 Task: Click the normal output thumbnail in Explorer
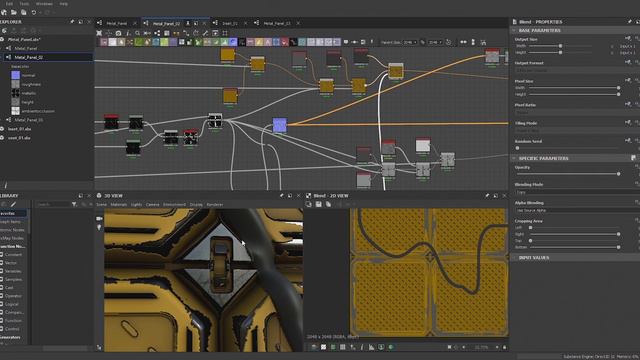click(x=16, y=75)
